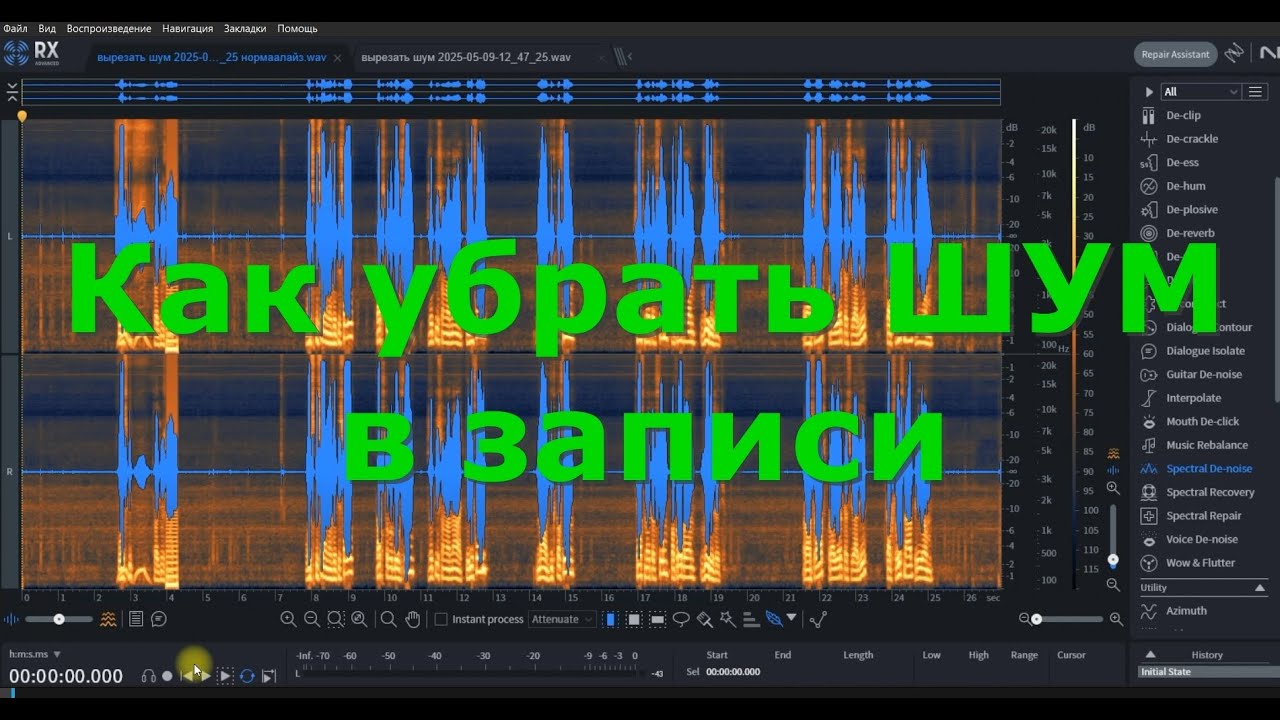Select the Time selection tool

coord(610,619)
